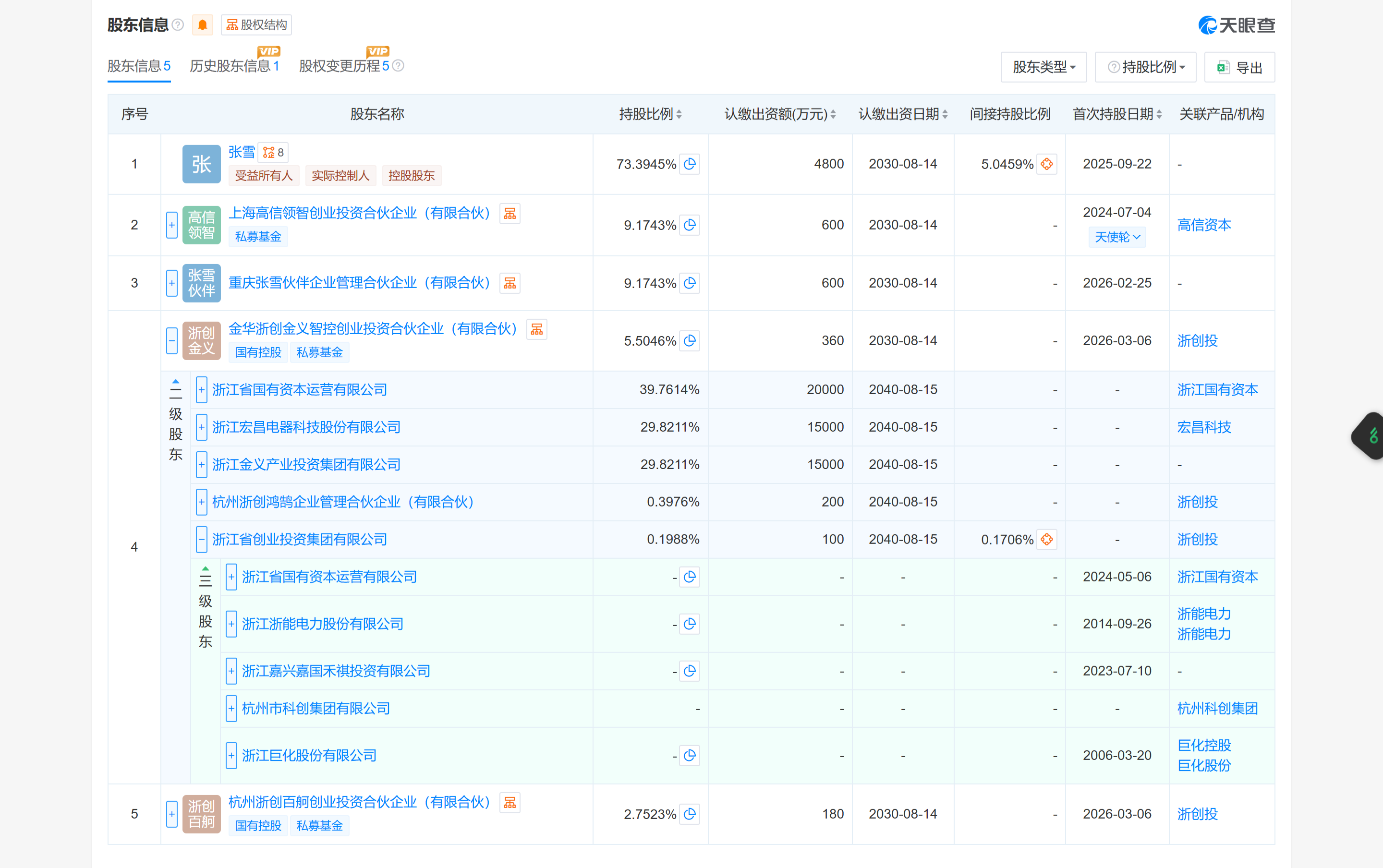Click the 导出 export button

click(x=1239, y=68)
